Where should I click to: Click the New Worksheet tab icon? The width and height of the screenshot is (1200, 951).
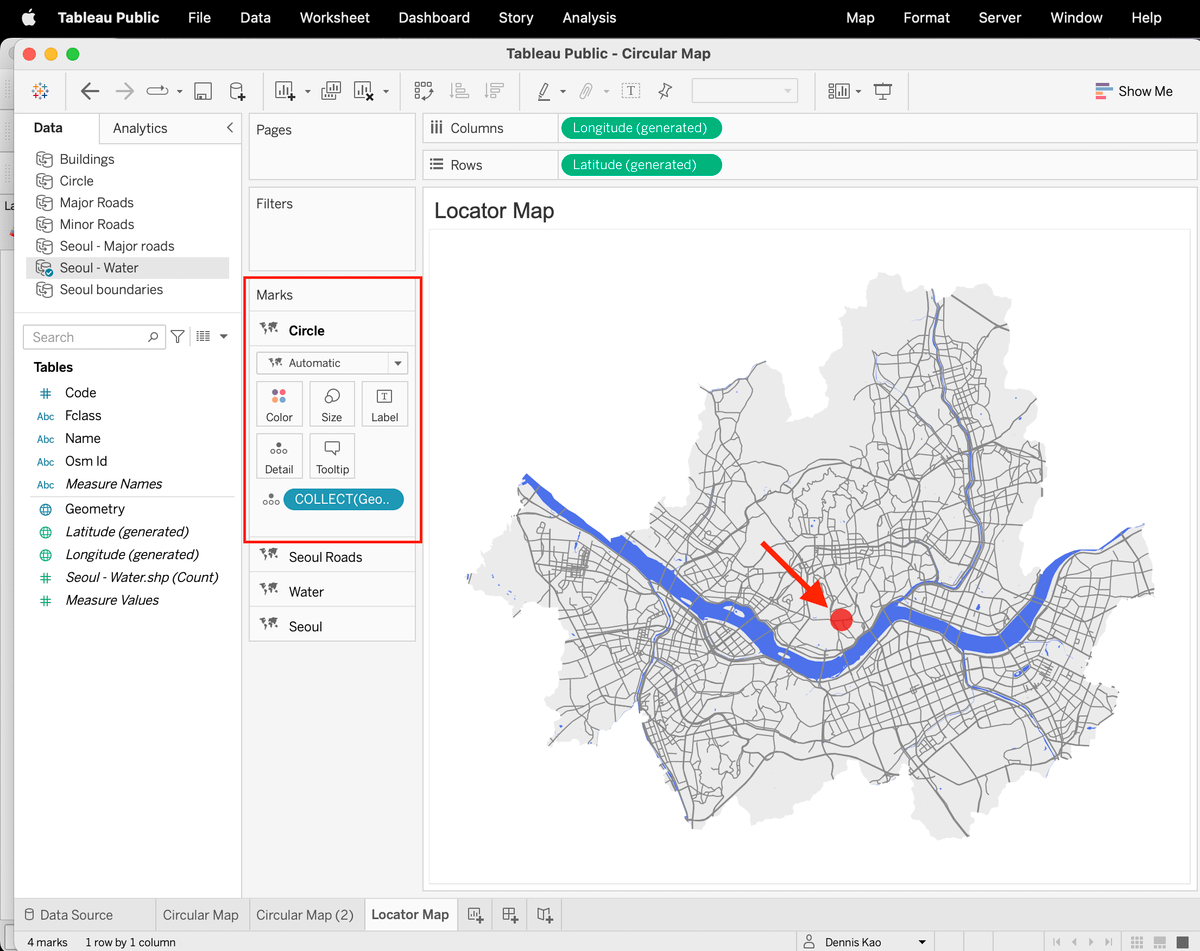pos(475,914)
